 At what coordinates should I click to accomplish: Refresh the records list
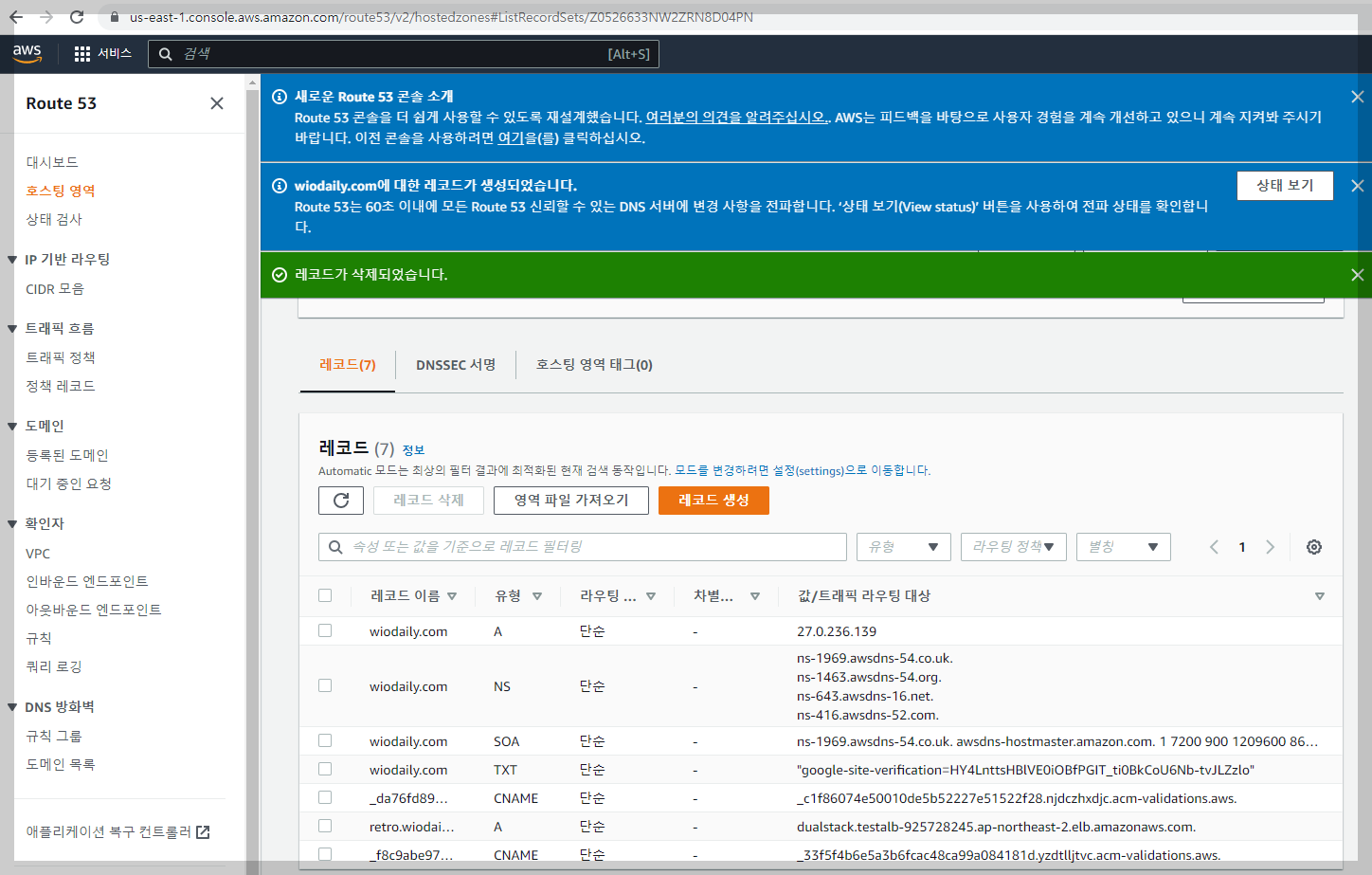(341, 501)
